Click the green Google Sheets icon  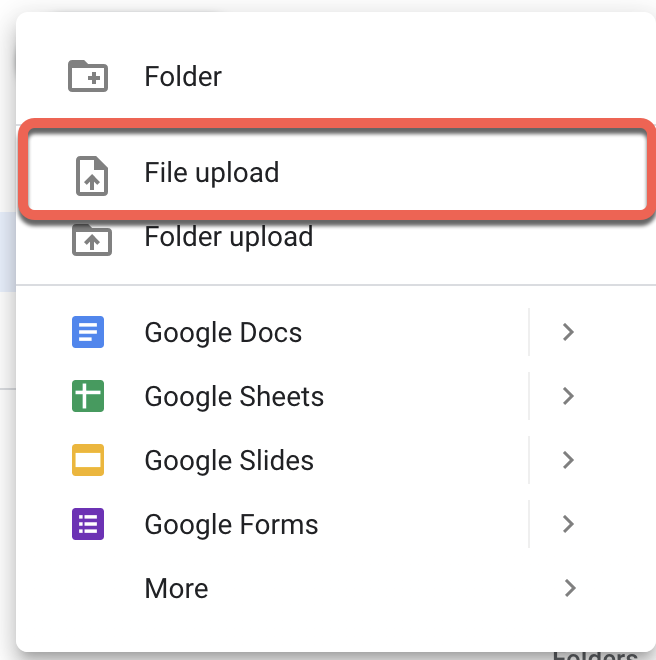pyautogui.click(x=88, y=396)
